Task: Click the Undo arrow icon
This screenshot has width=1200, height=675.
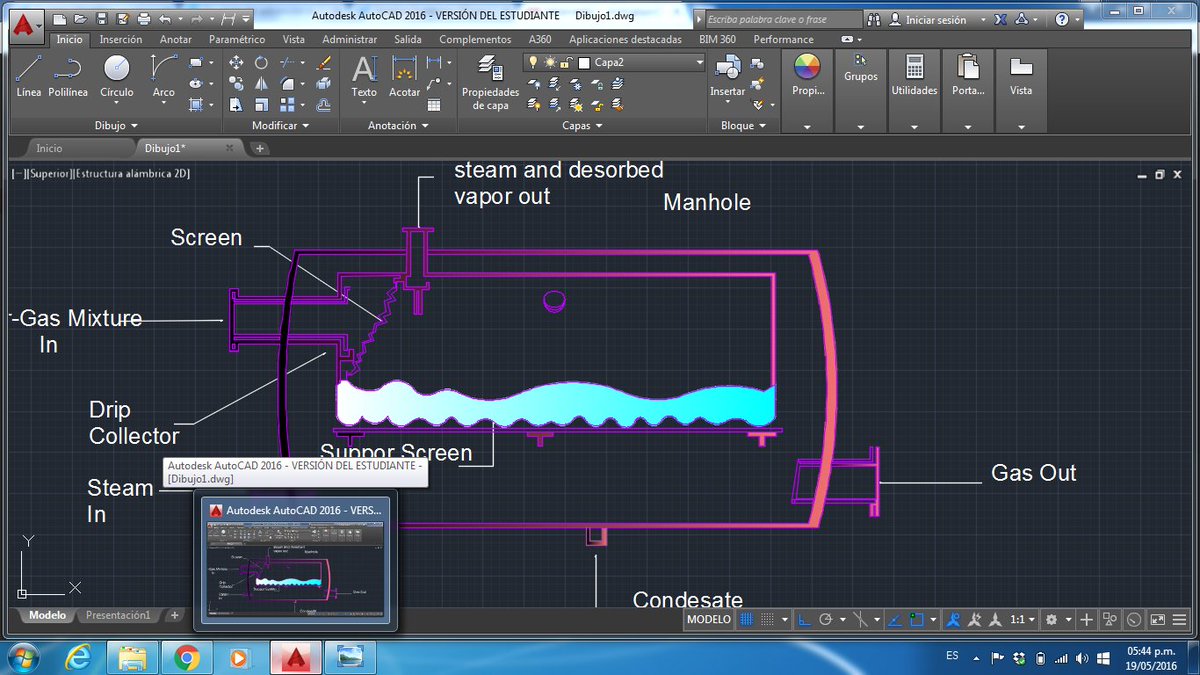Action: click(164, 18)
